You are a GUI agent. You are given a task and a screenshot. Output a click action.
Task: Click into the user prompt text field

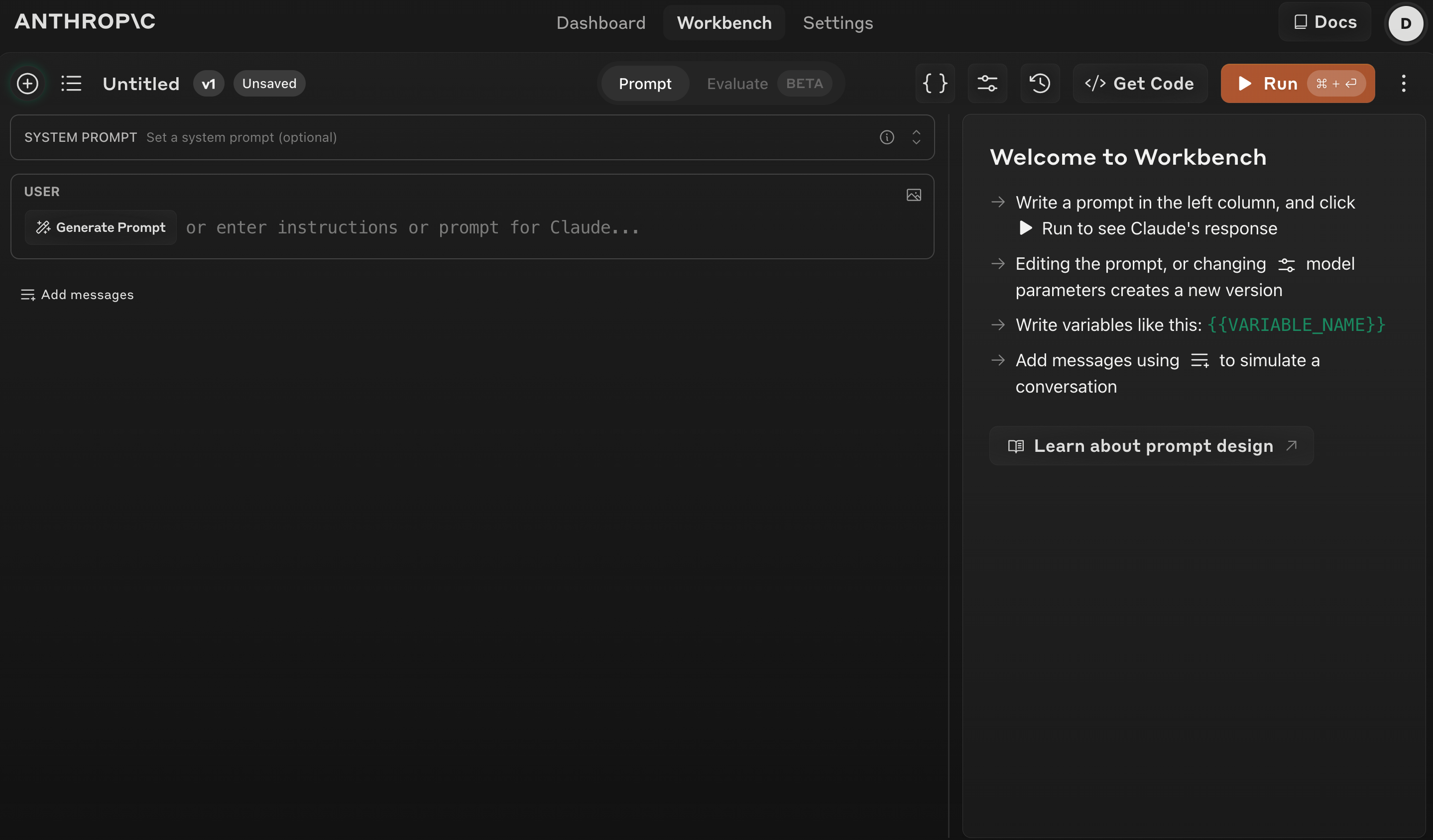click(x=512, y=227)
